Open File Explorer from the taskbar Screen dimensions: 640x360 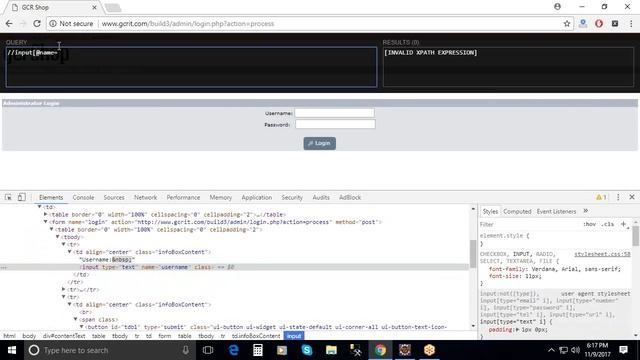(x=331, y=350)
